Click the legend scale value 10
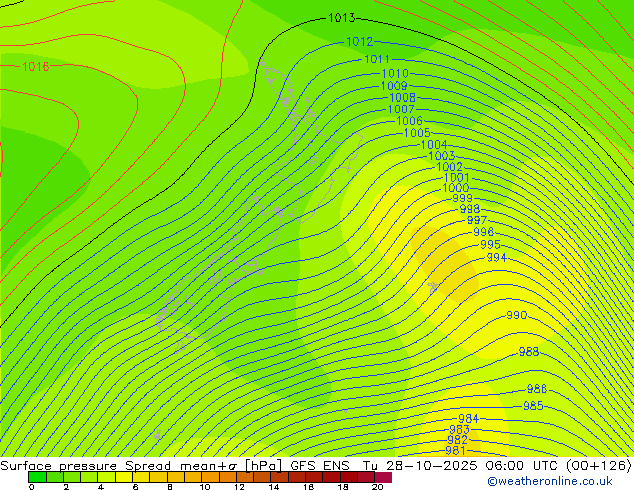 [x=205, y=487]
